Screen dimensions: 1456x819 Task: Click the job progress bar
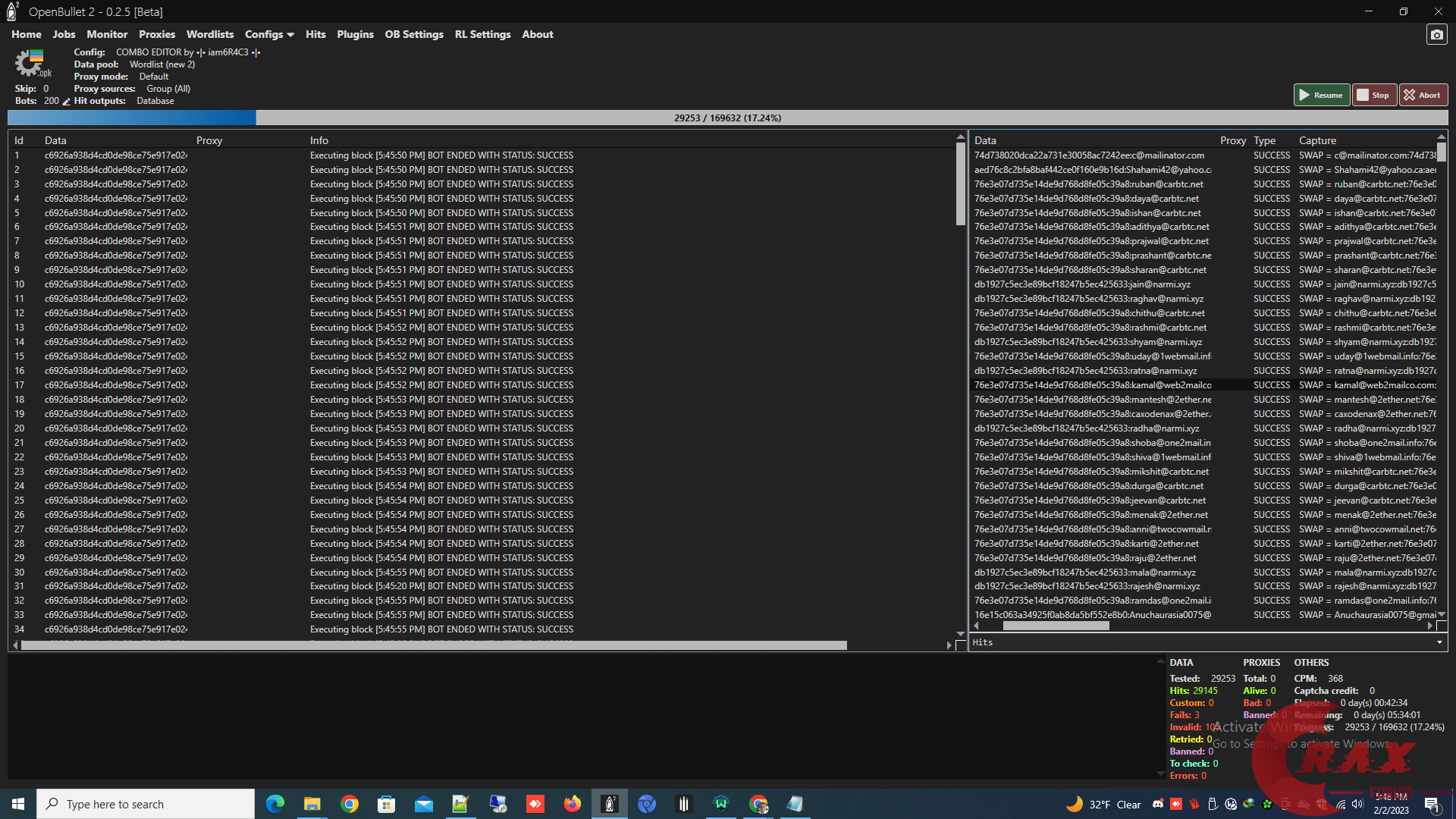(727, 118)
